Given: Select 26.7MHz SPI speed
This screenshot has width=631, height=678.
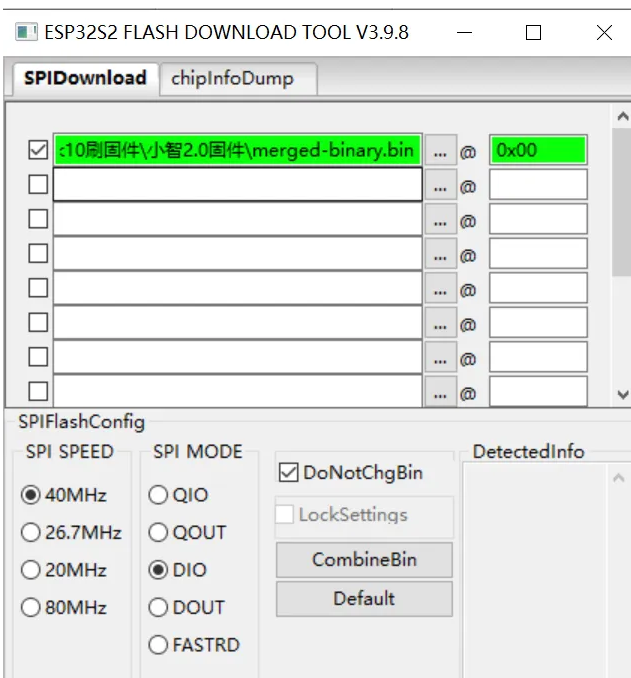Looking at the screenshot, I should 31,533.
